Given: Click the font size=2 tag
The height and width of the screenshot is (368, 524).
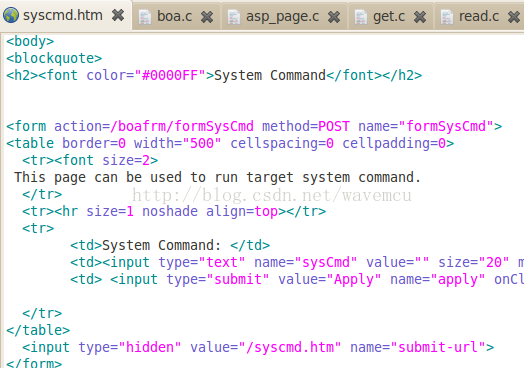Looking at the screenshot, I should (x=106, y=161).
